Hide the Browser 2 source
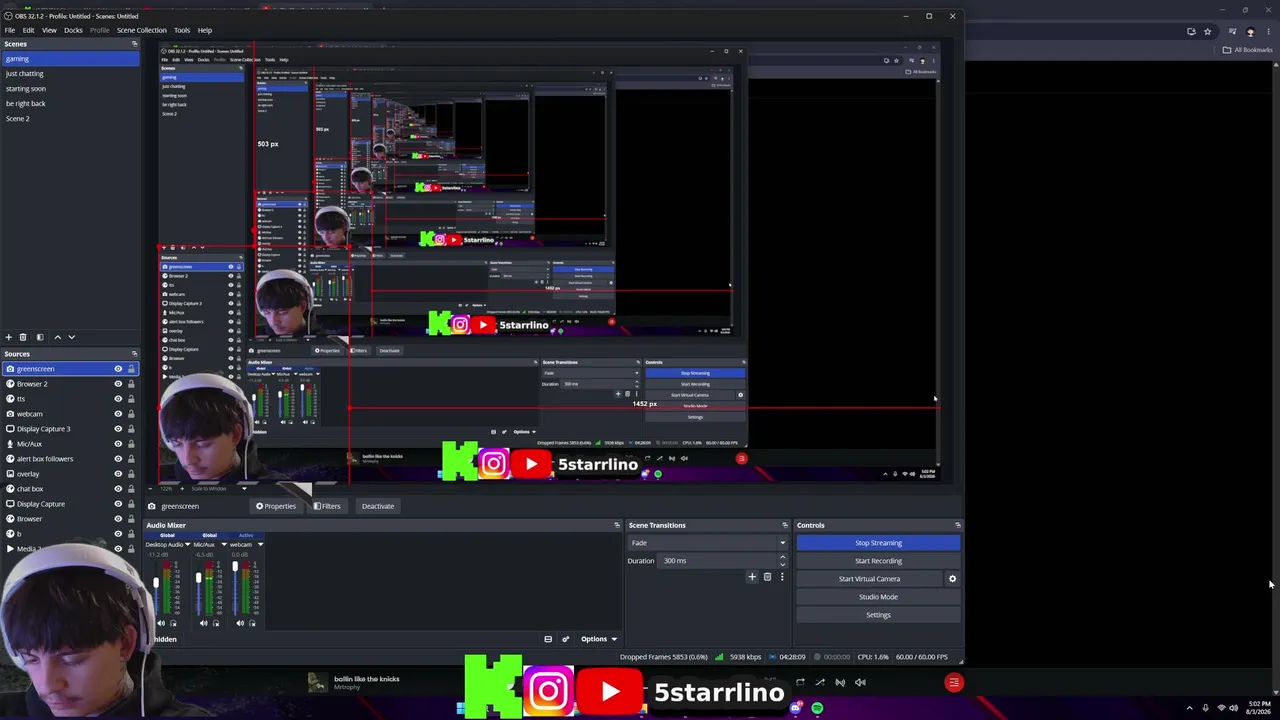This screenshot has width=1280, height=720. pyautogui.click(x=118, y=384)
